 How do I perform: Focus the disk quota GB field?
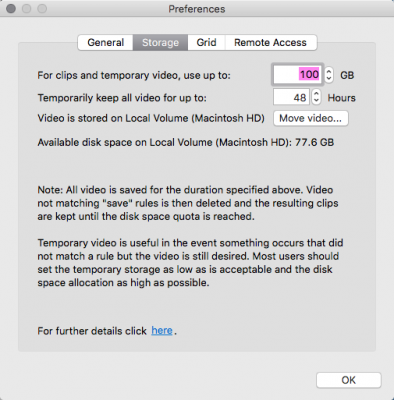297,74
